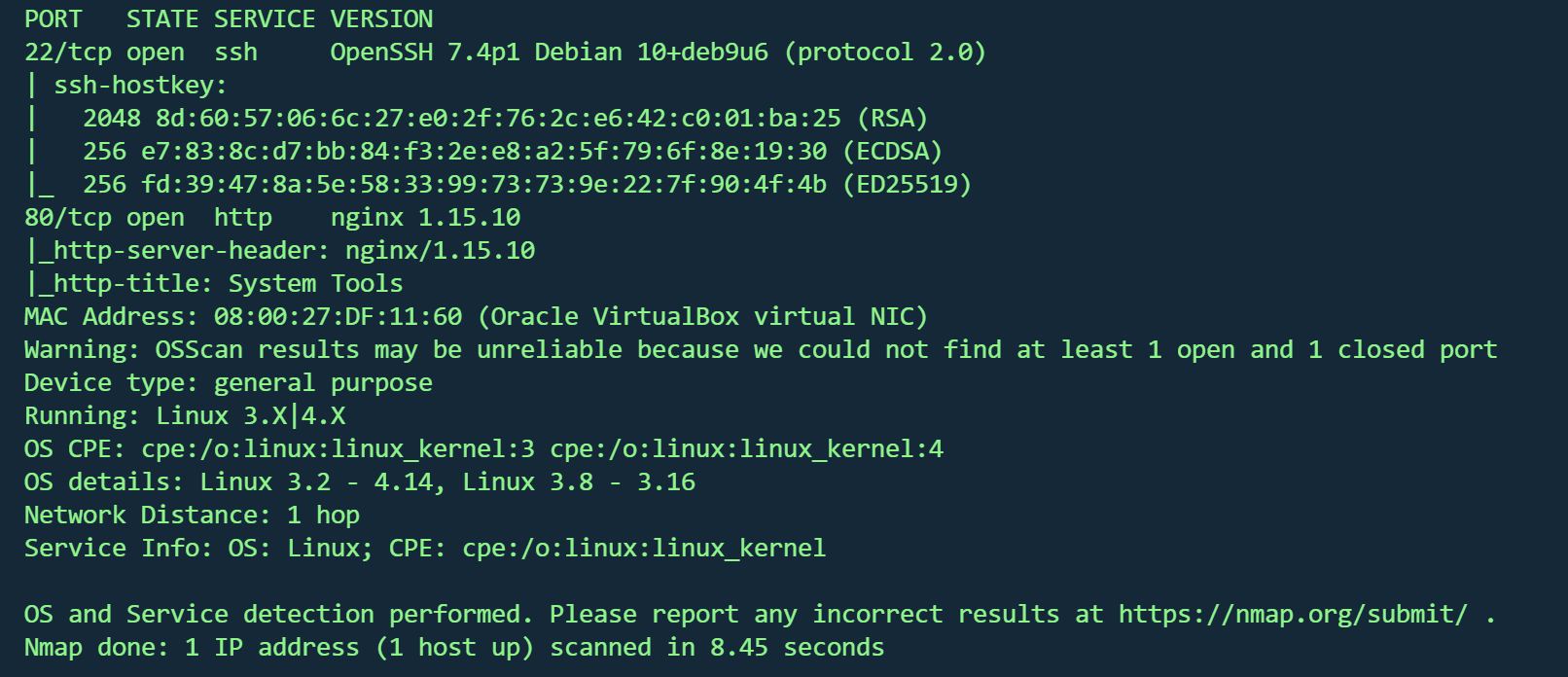The width and height of the screenshot is (1568, 677).
Task: Click the ECDSA host key fingerprint
Action: (483, 152)
